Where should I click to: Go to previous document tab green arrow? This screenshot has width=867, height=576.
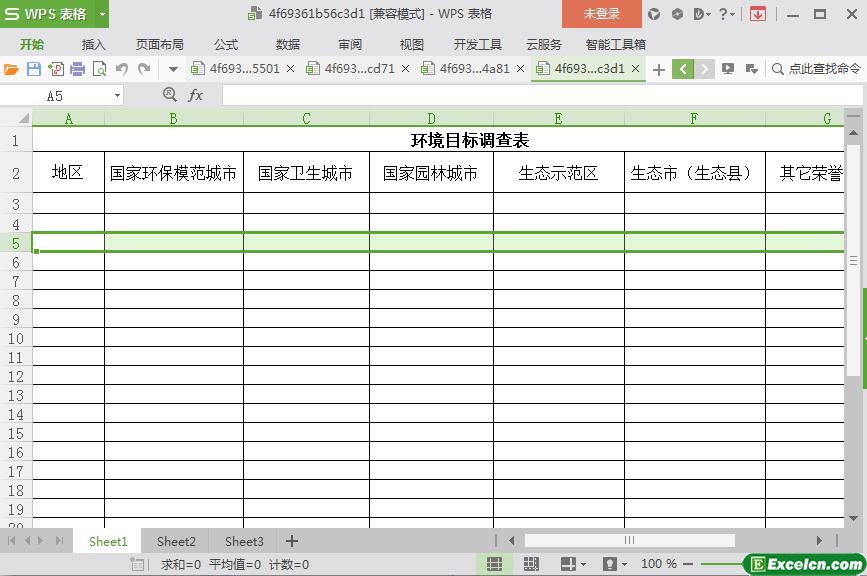click(x=683, y=69)
